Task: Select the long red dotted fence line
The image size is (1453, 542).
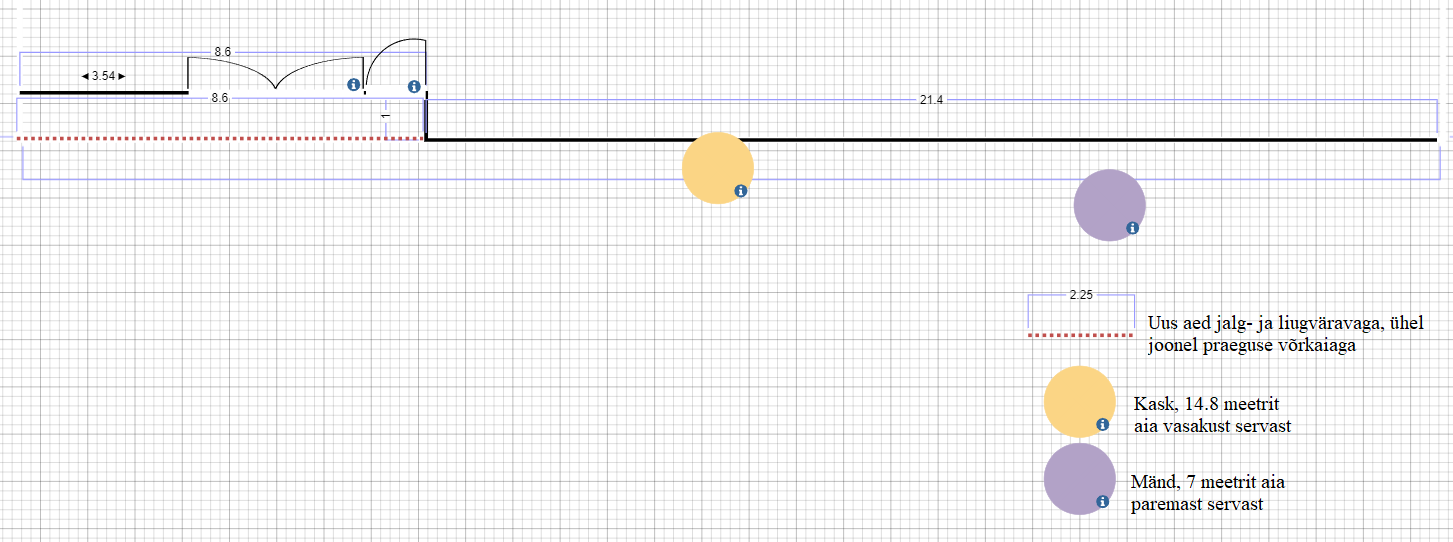Action: click(x=220, y=138)
